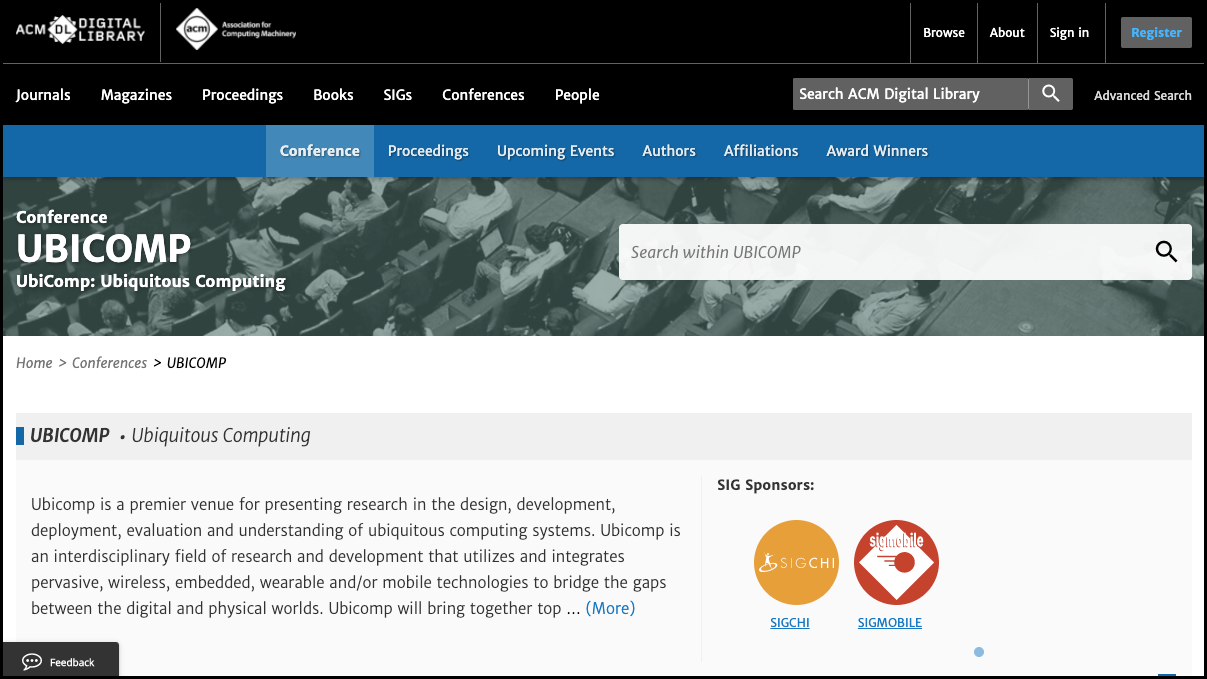Open the ACM Digital Library home logo

pos(80,30)
